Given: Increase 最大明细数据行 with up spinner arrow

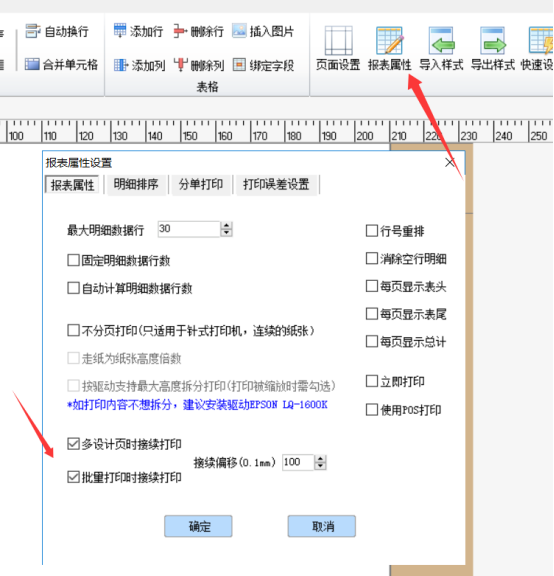Looking at the screenshot, I should click(226, 226).
